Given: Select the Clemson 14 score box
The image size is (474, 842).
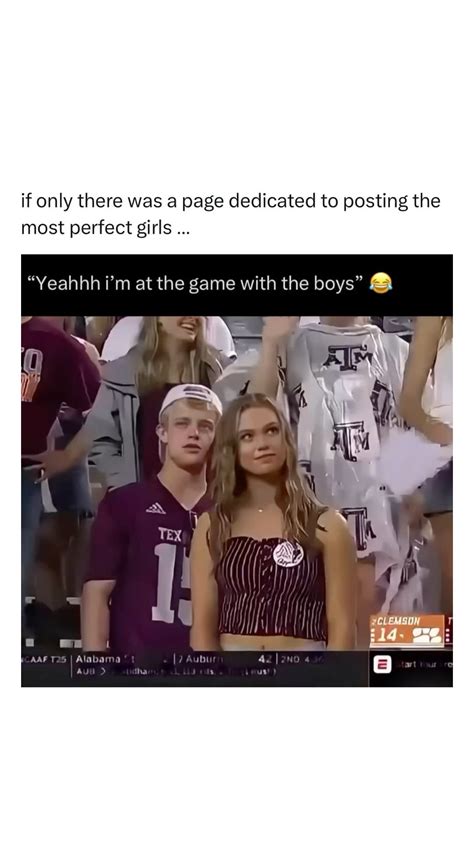Looking at the screenshot, I should 409,630.
